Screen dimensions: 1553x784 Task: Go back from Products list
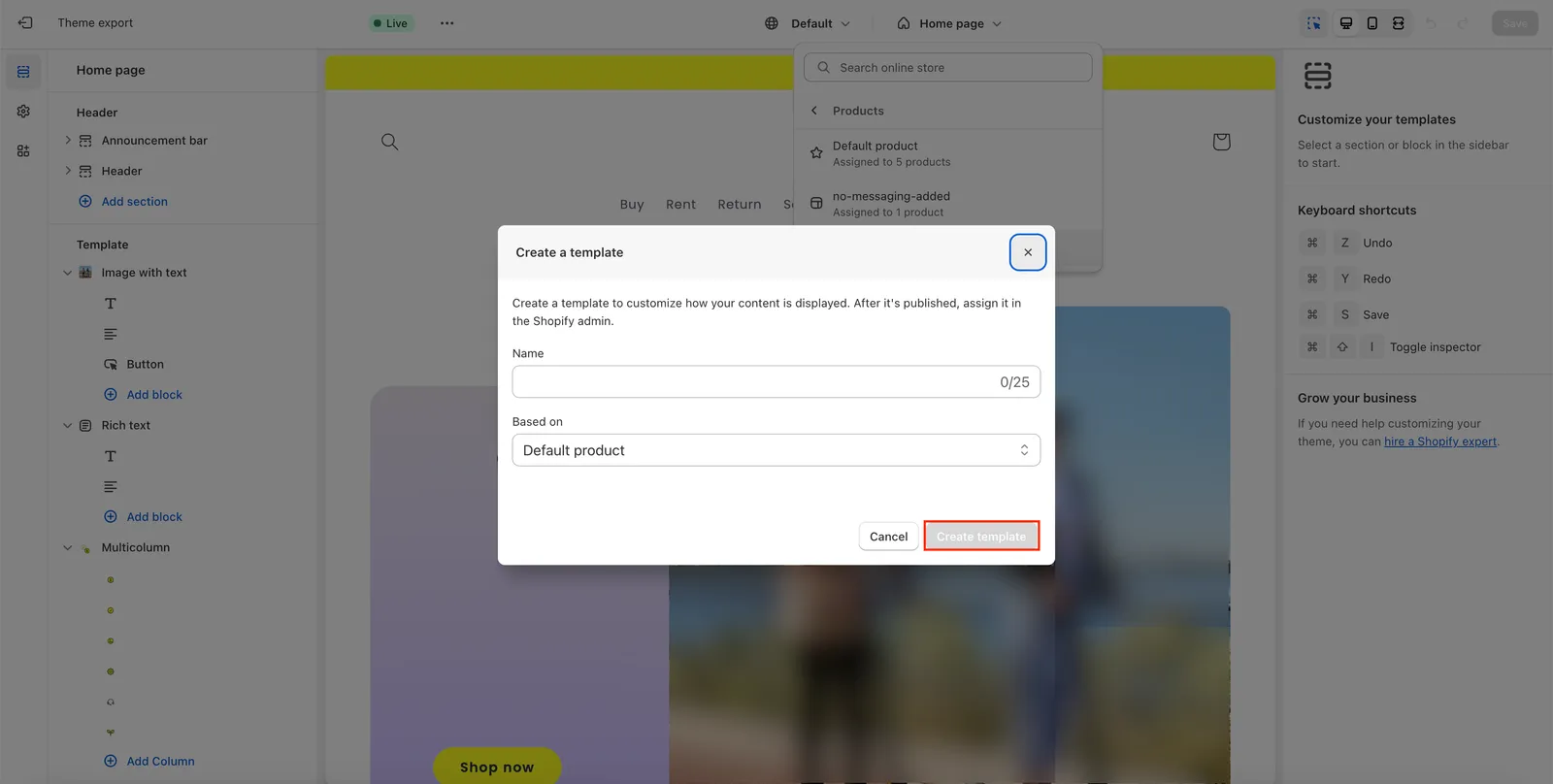pos(814,111)
